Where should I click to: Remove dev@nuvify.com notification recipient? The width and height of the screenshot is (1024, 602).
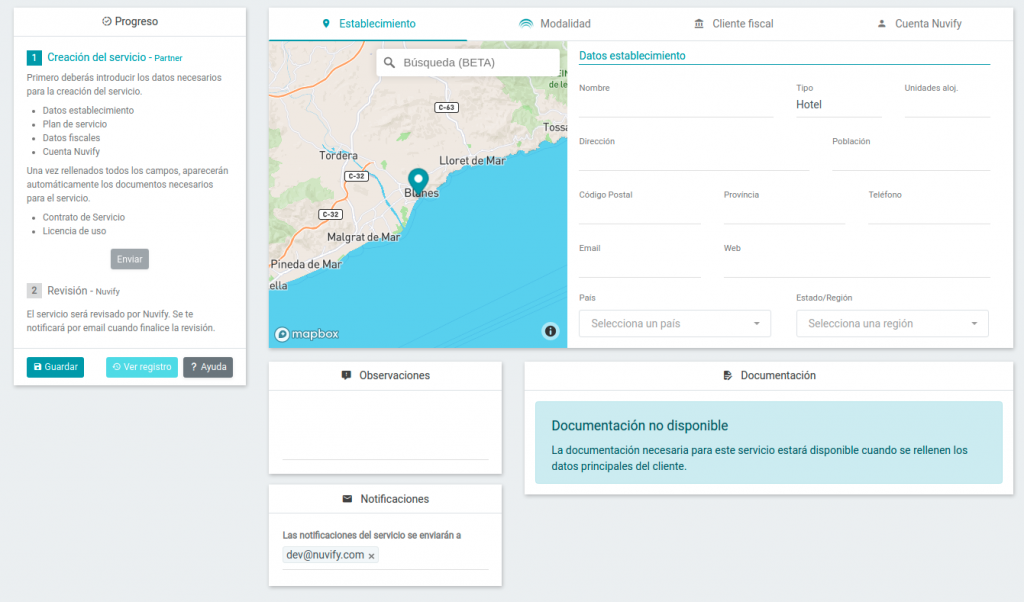point(372,556)
